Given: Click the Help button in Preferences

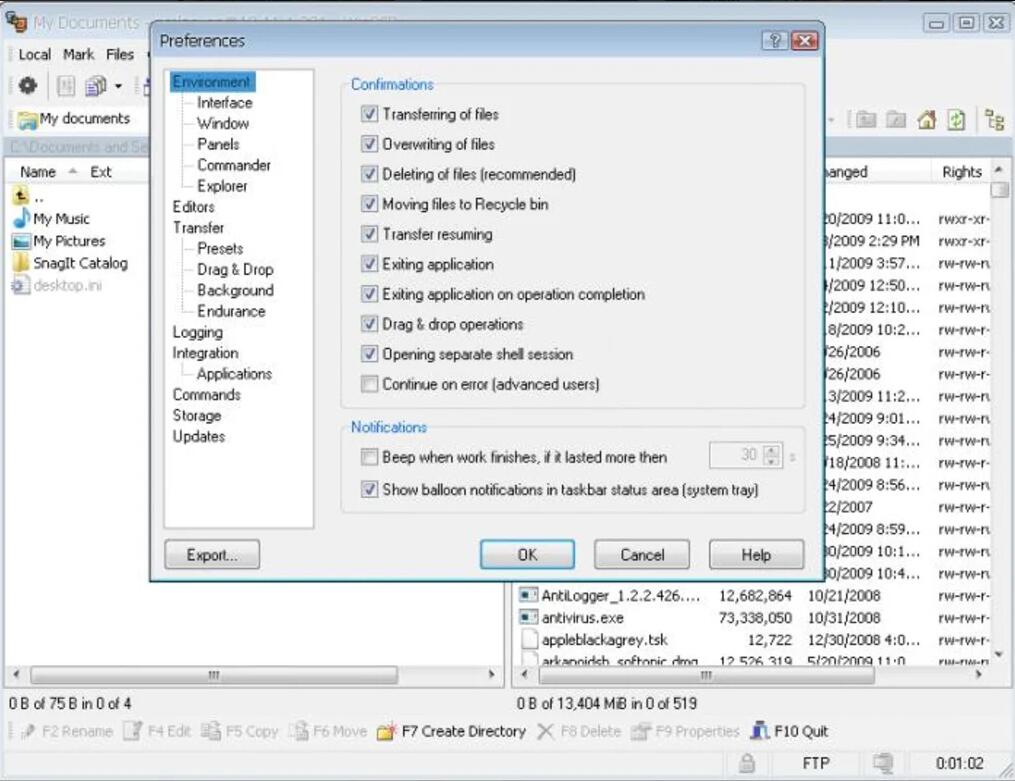Looking at the screenshot, I should [x=755, y=554].
